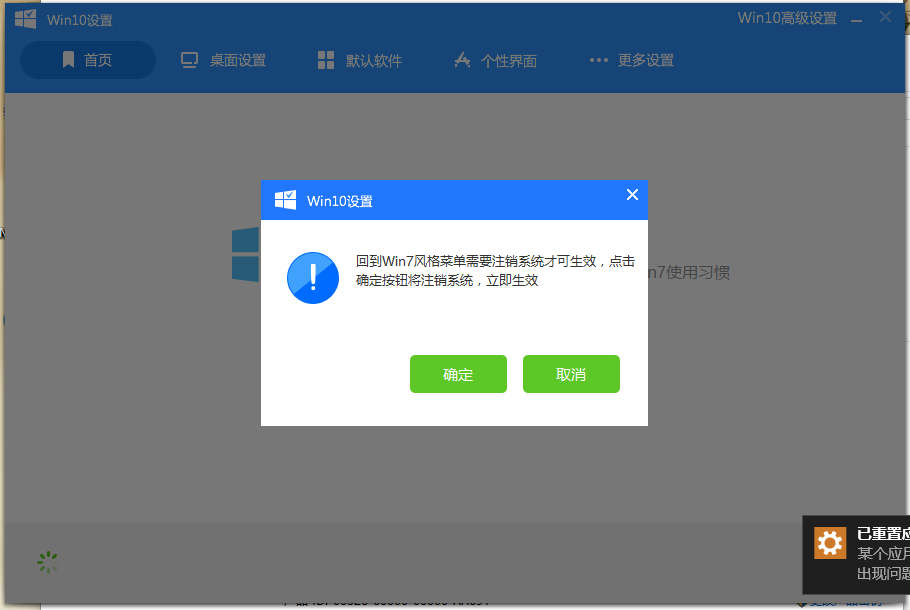This screenshot has width=910, height=610.
Task: Confirm logout with the 确定 button
Action: tap(458, 374)
